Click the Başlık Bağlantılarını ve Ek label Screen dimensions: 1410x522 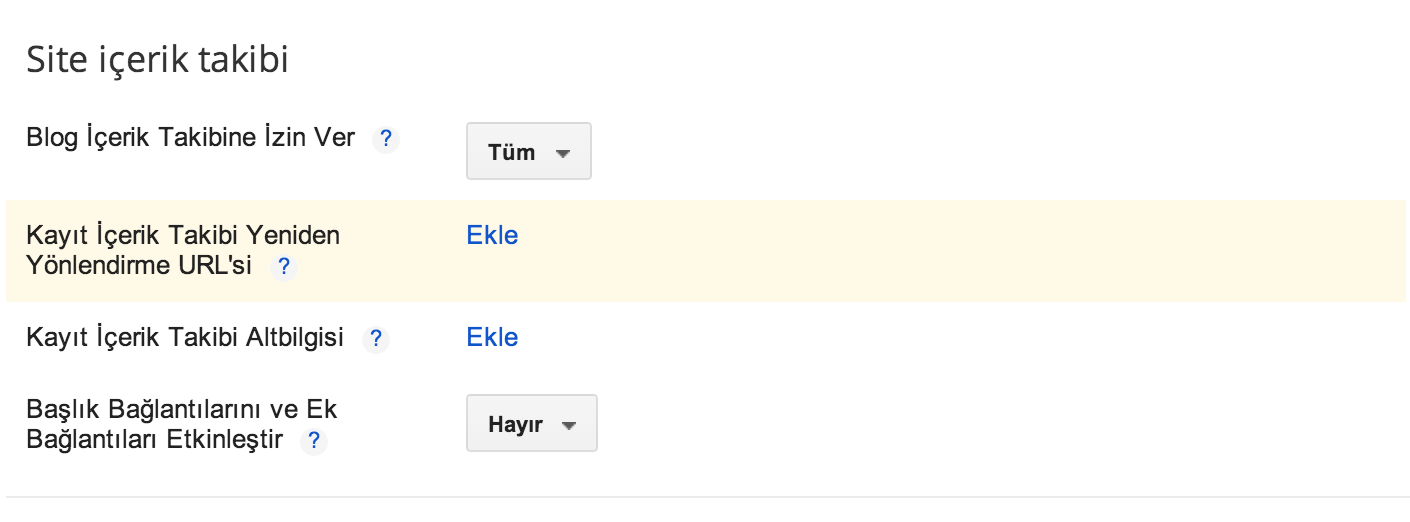tap(189, 409)
